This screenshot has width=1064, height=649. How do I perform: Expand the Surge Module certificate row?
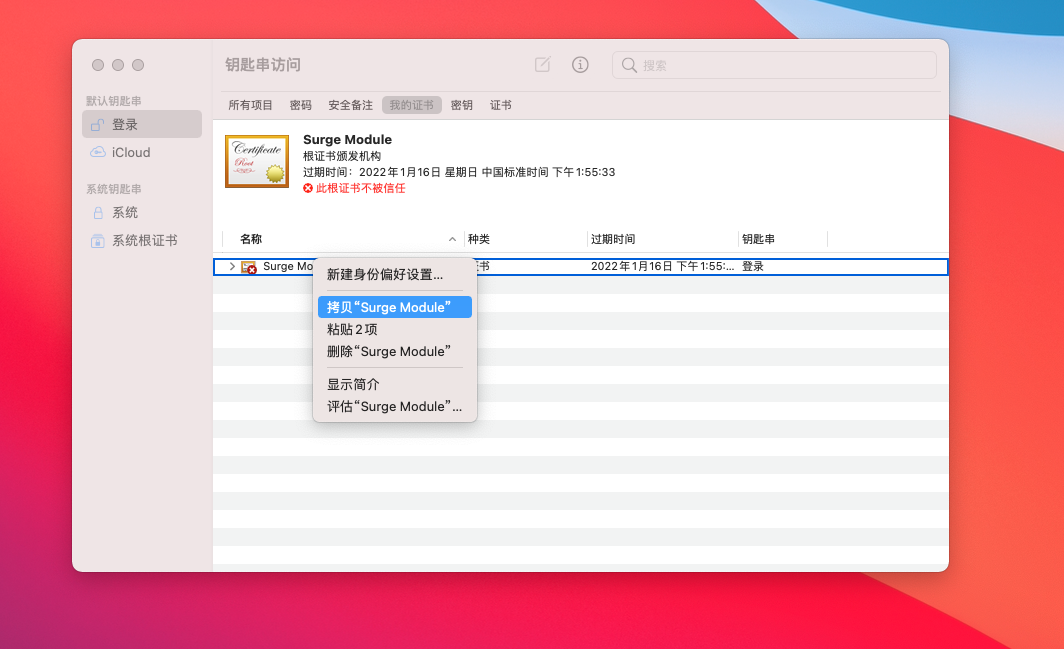click(232, 267)
